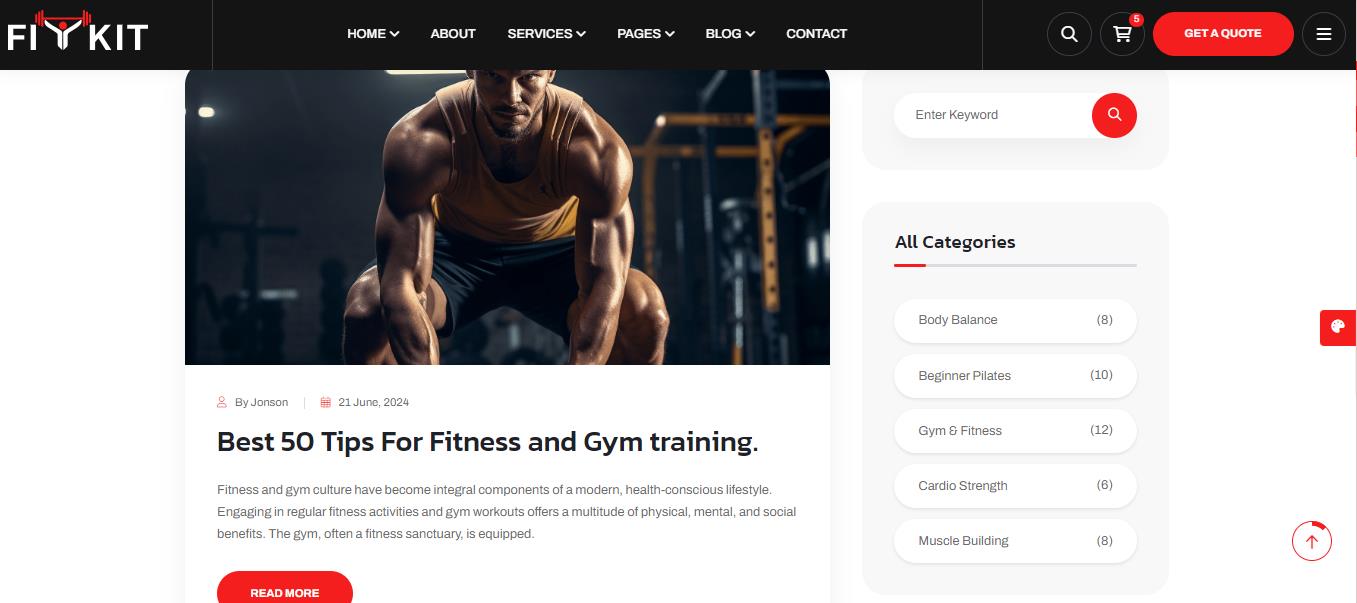Open the shopping cart icon
Viewport: 1357px width, 603px height.
1122,34
